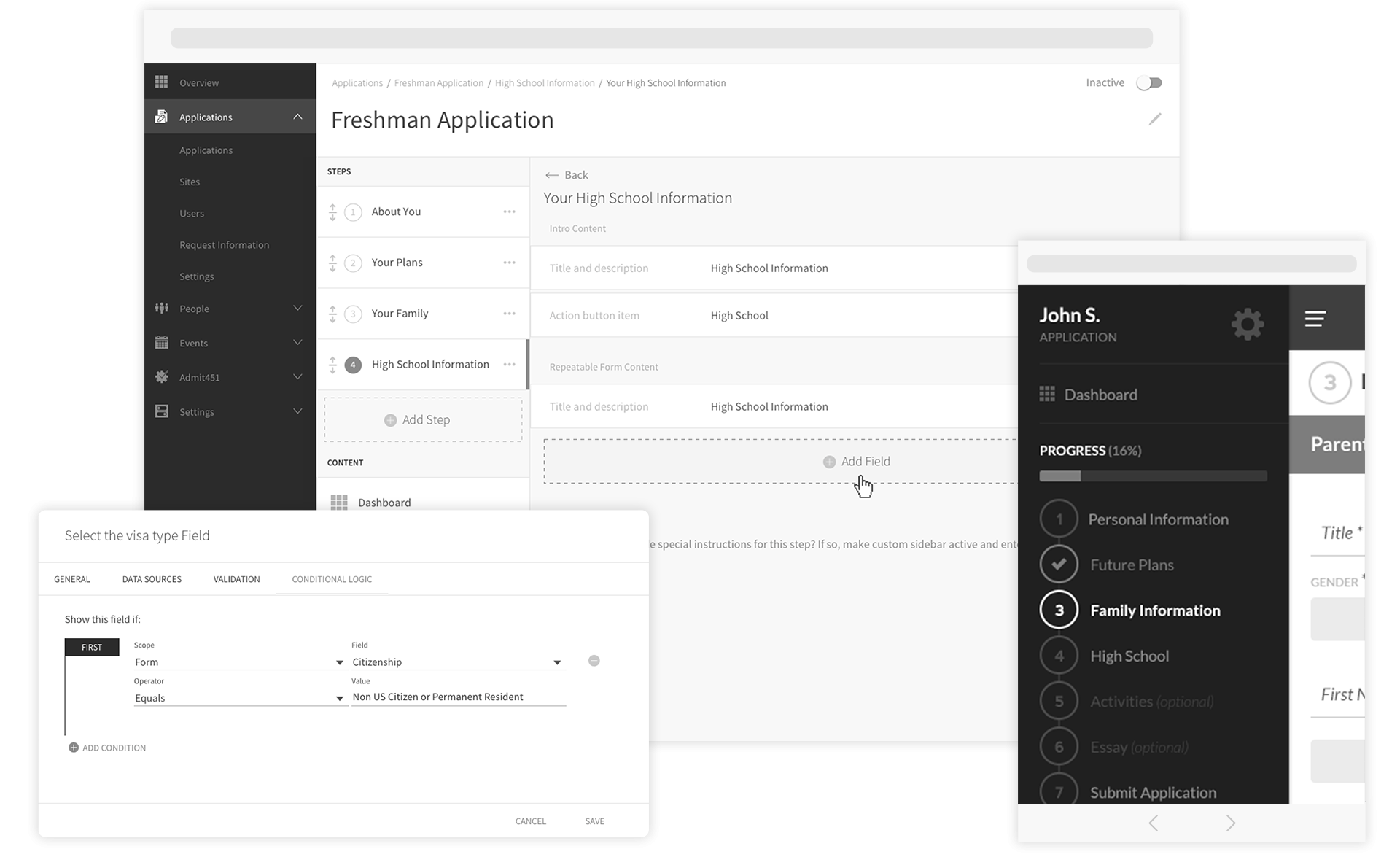
Task: Click the Value input field
Action: [x=458, y=697]
